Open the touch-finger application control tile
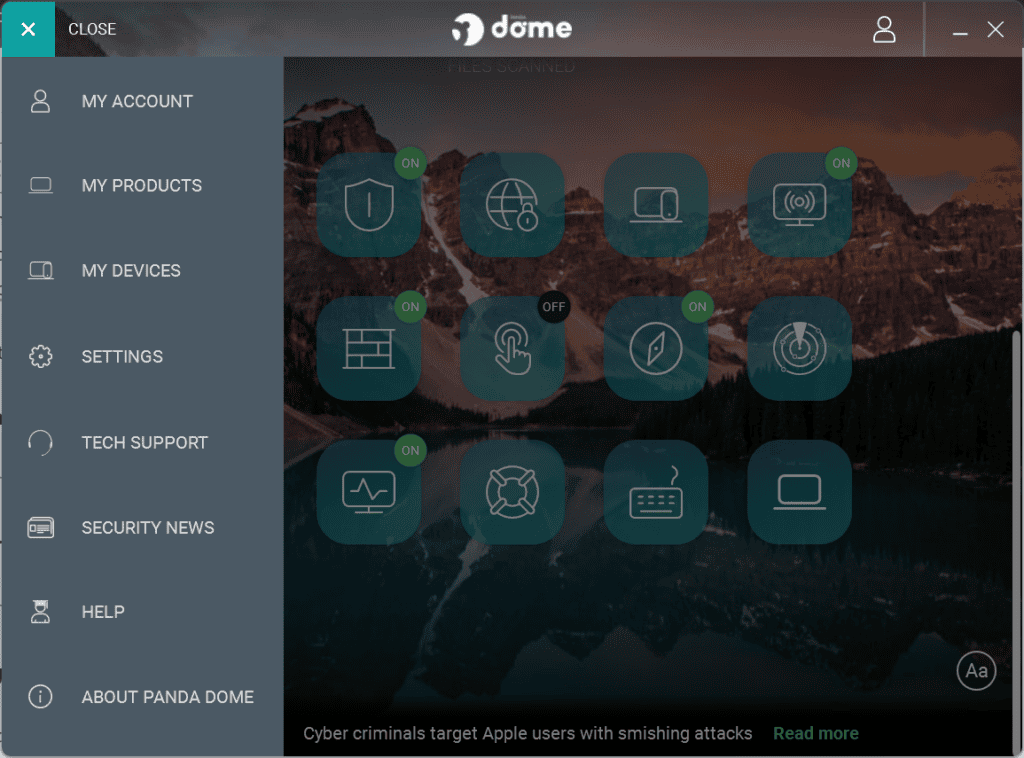This screenshot has width=1024, height=758. point(513,349)
